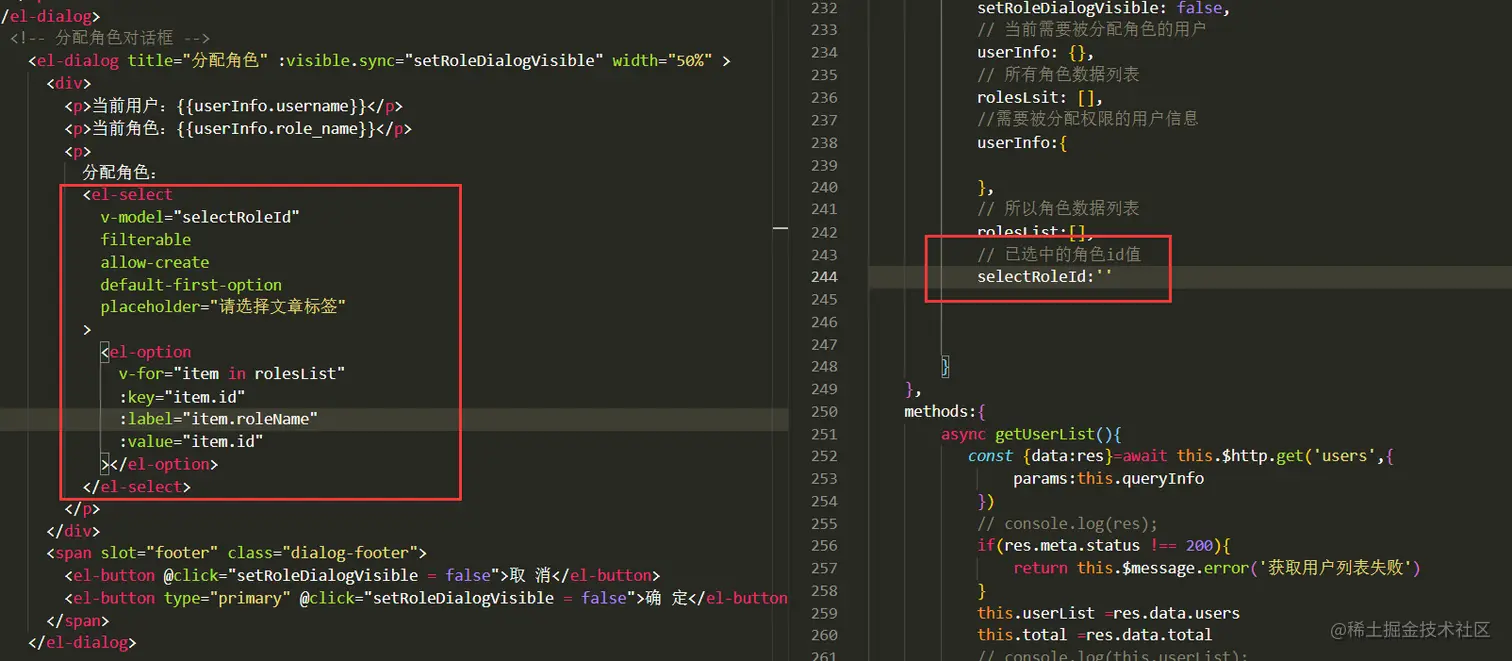The image size is (1512, 661).
Task: Click the 'methods:{' line
Action: [x=945, y=411]
